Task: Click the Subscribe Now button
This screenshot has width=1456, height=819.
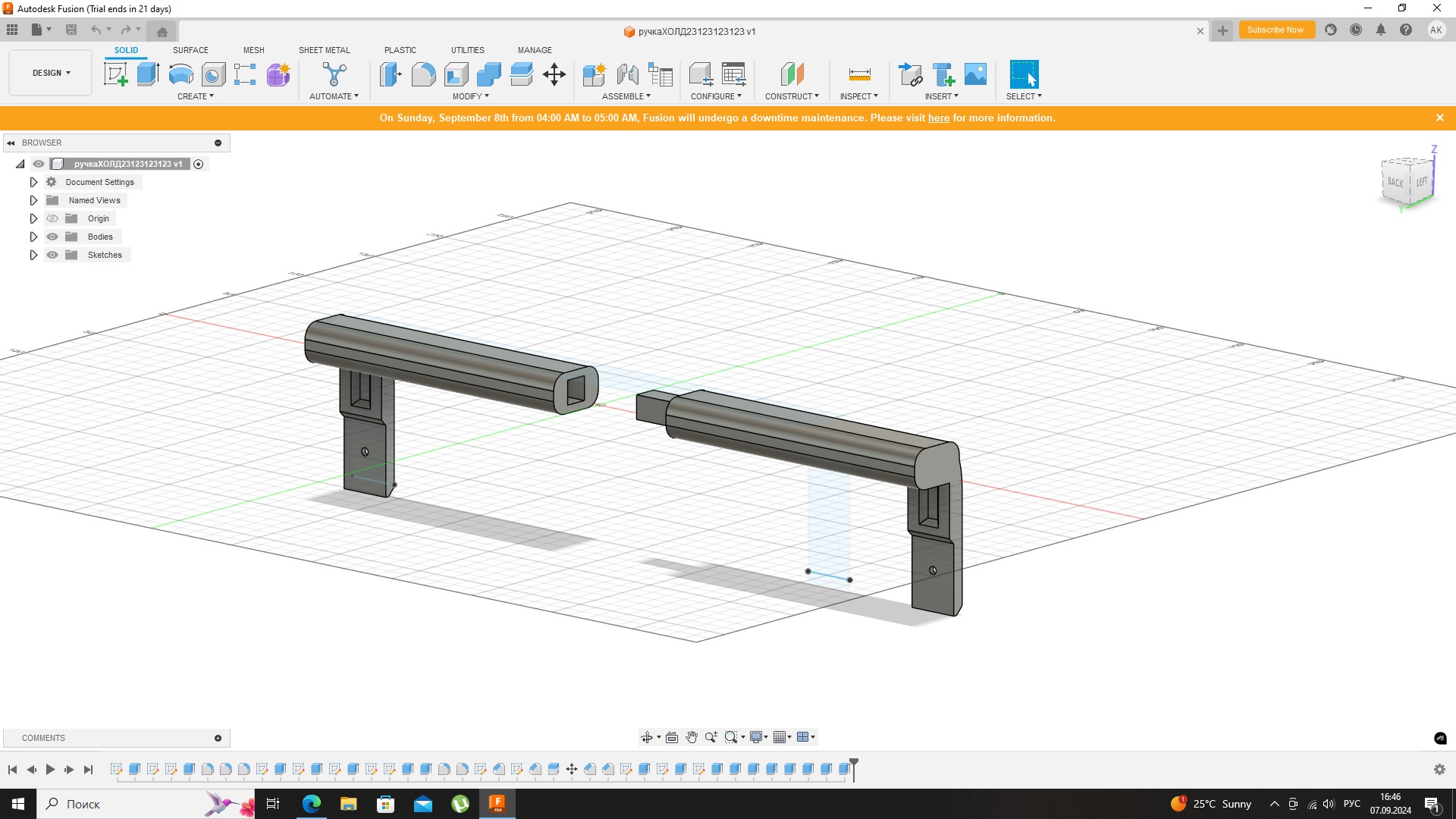Action: [x=1276, y=30]
